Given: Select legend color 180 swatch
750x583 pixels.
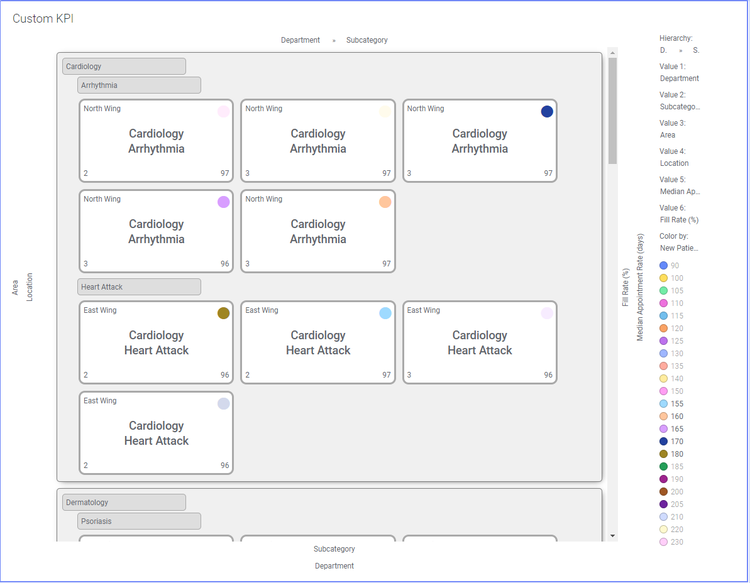Looking at the screenshot, I should click(x=663, y=454).
